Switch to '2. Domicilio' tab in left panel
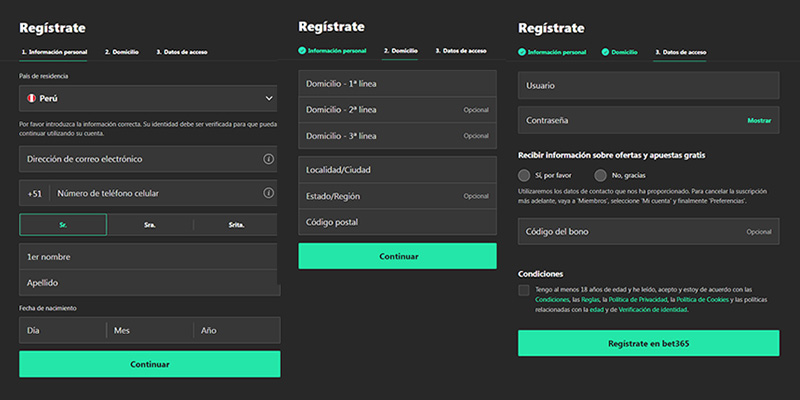The width and height of the screenshot is (800, 400). (121, 52)
